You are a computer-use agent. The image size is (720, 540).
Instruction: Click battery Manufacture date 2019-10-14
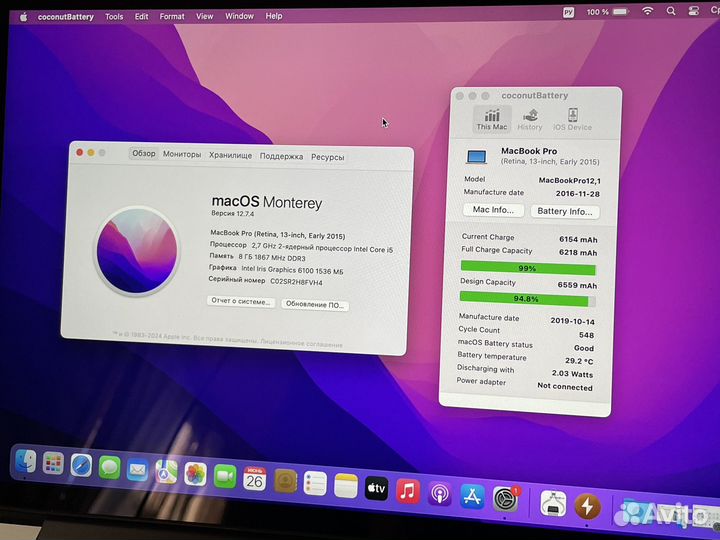click(572, 321)
